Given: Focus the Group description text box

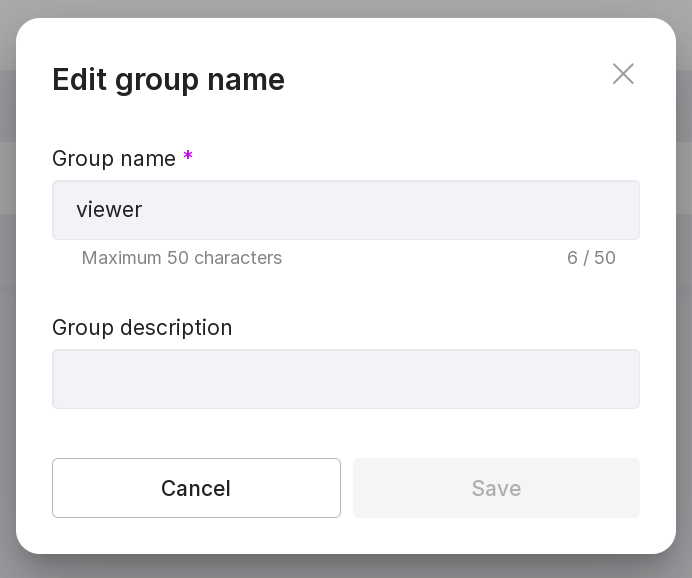Looking at the screenshot, I should pos(345,379).
